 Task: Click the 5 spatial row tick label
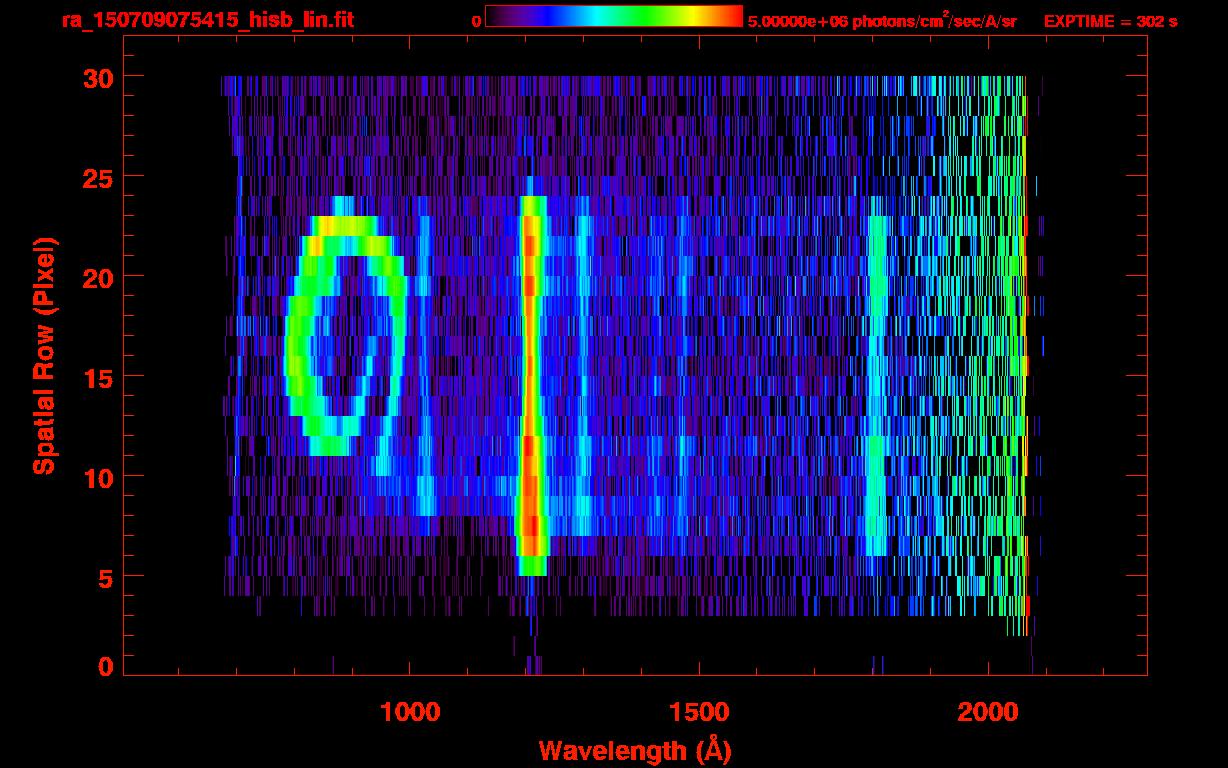point(106,576)
